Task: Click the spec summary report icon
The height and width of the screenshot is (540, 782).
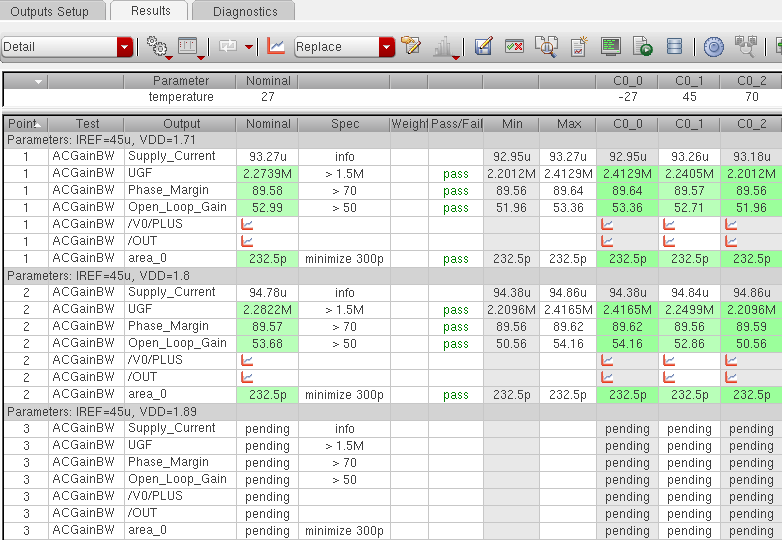Action: click(x=579, y=46)
